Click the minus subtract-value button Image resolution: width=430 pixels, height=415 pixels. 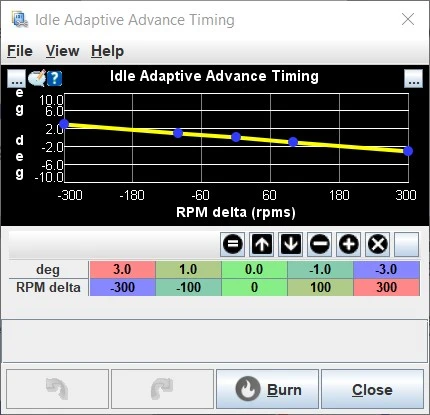[x=320, y=244]
